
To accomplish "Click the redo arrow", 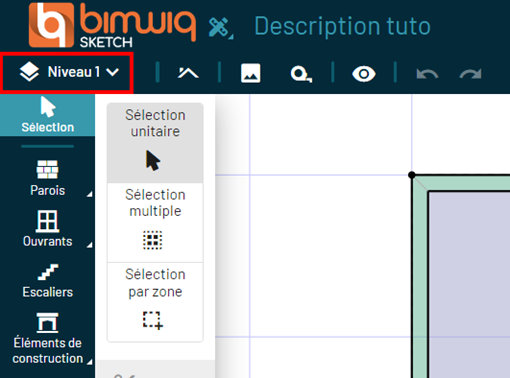I will [x=470, y=74].
